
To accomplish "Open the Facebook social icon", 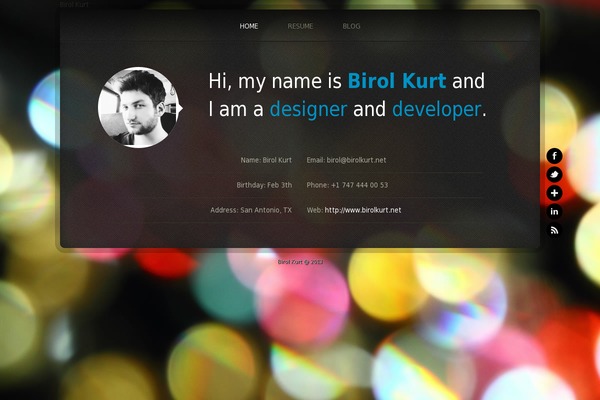I will pyautogui.click(x=554, y=156).
